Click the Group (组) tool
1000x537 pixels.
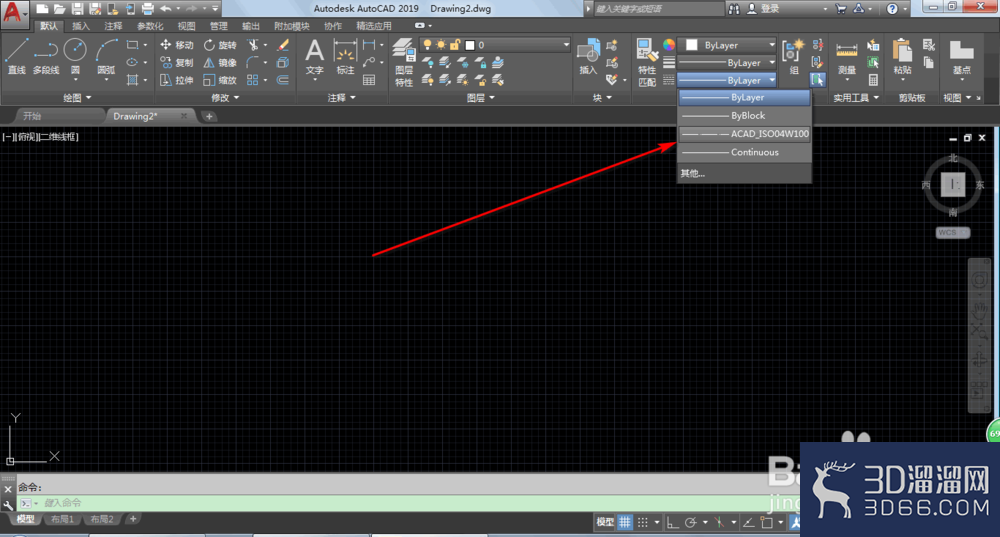(x=793, y=56)
